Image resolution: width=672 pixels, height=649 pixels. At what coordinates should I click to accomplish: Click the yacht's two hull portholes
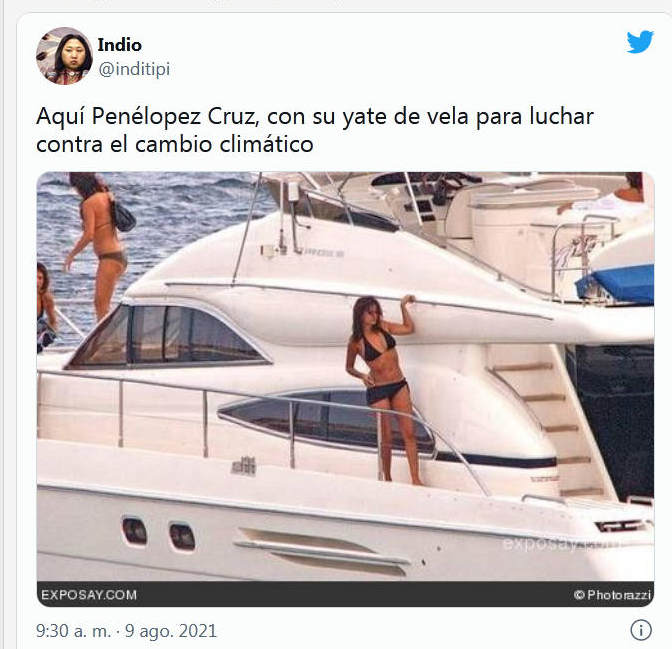point(159,535)
